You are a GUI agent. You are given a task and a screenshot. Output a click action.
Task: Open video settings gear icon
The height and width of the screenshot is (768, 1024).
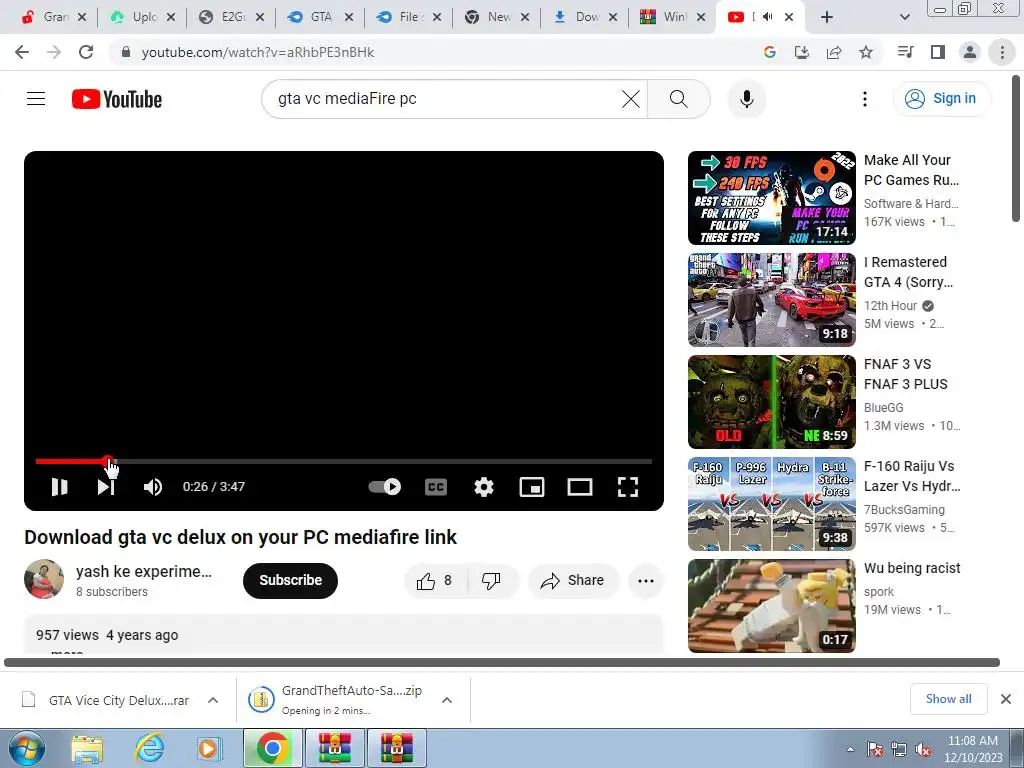[484, 487]
